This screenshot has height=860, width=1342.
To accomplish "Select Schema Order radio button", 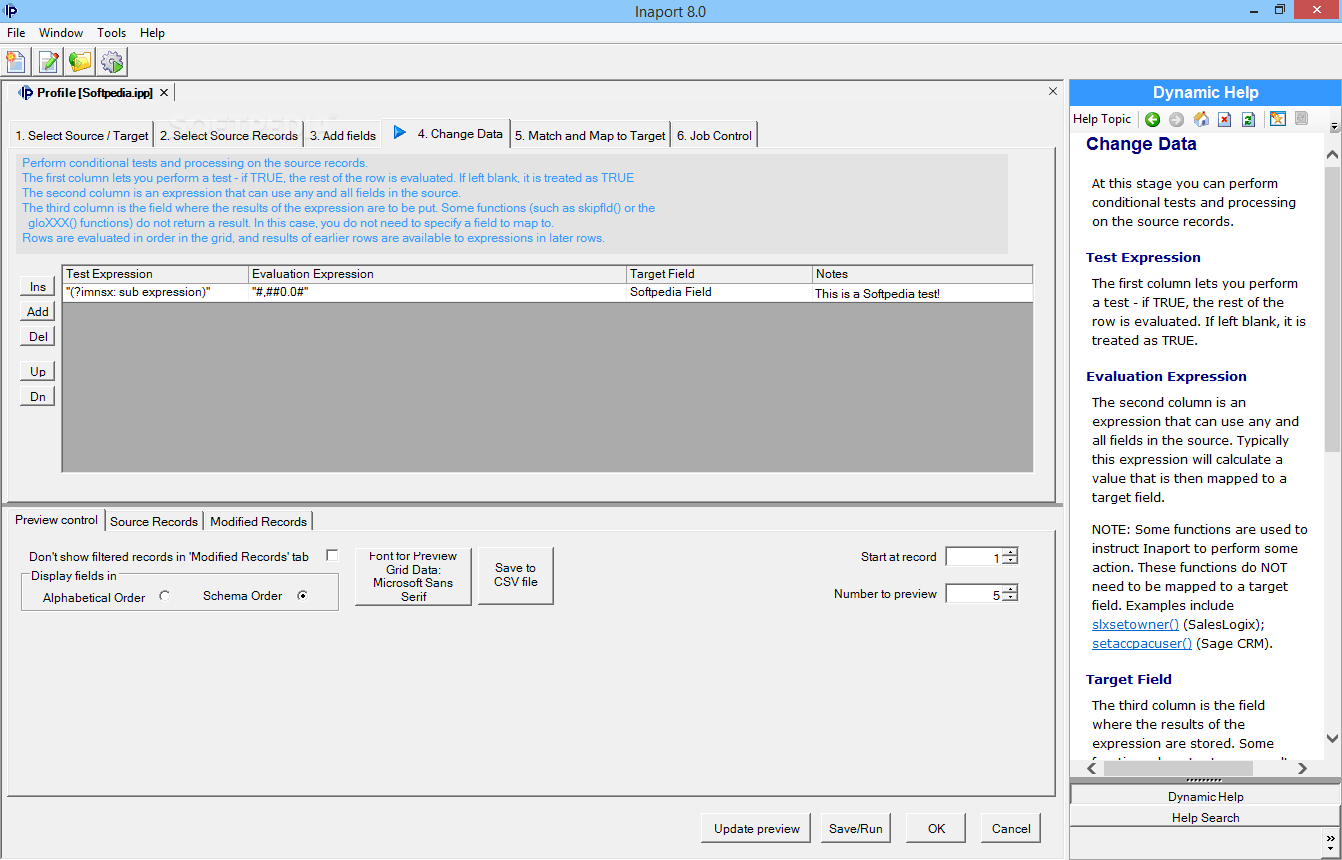I will pyautogui.click(x=302, y=596).
